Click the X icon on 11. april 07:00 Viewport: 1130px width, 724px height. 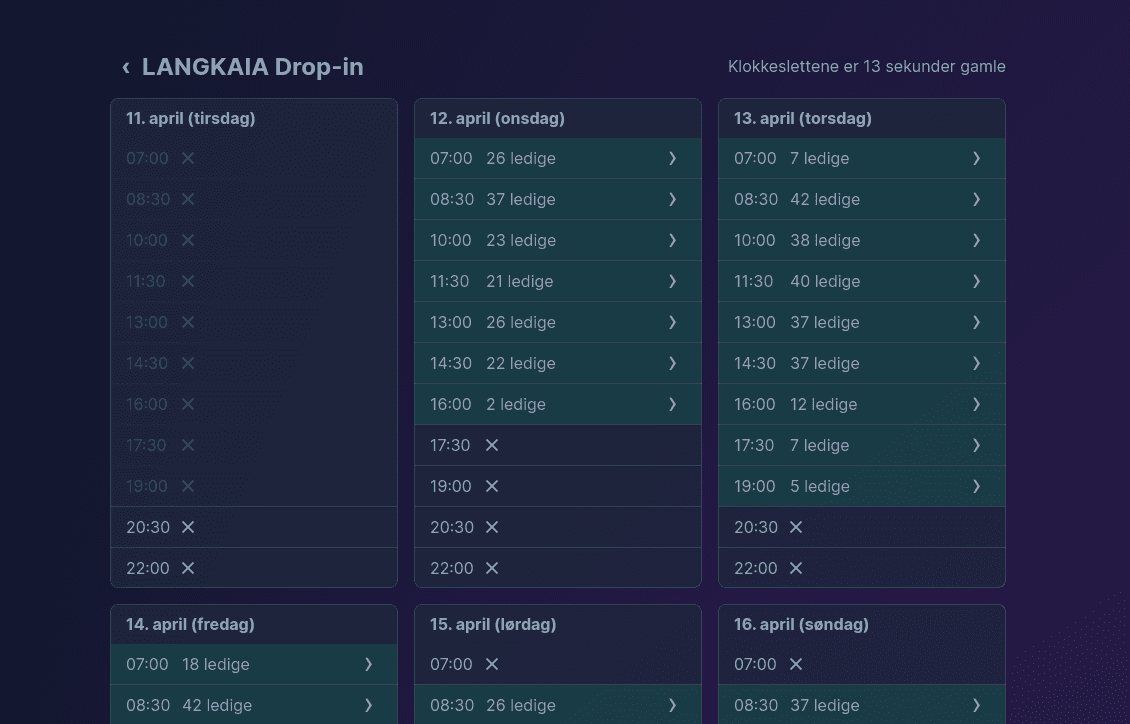pyautogui.click(x=188, y=158)
